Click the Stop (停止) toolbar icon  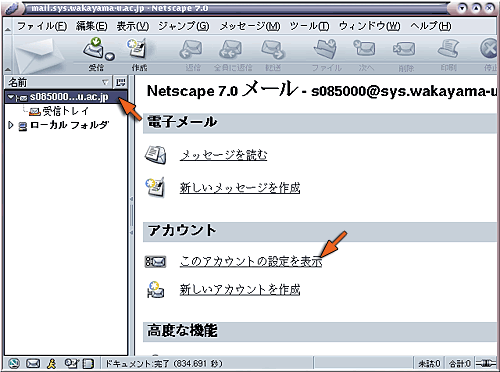489,49
